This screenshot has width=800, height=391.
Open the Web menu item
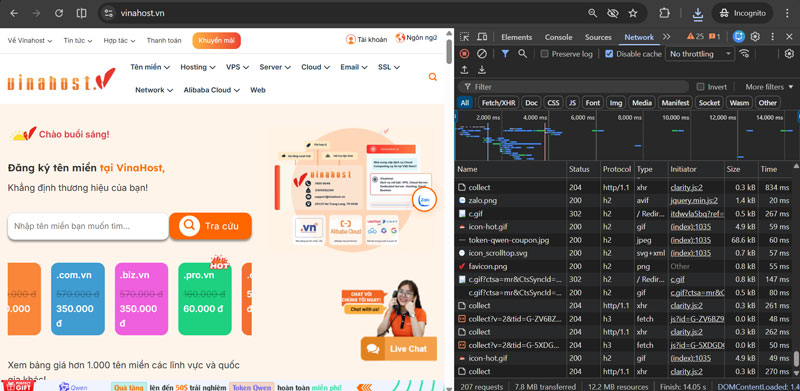258,90
